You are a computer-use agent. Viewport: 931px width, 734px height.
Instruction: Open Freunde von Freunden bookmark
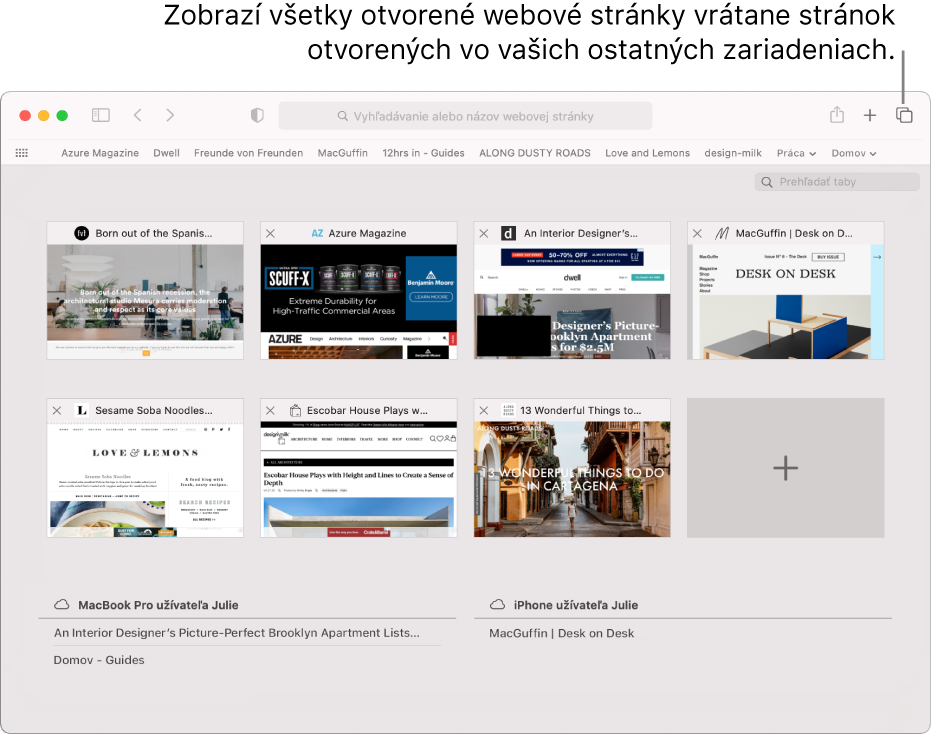click(x=248, y=153)
